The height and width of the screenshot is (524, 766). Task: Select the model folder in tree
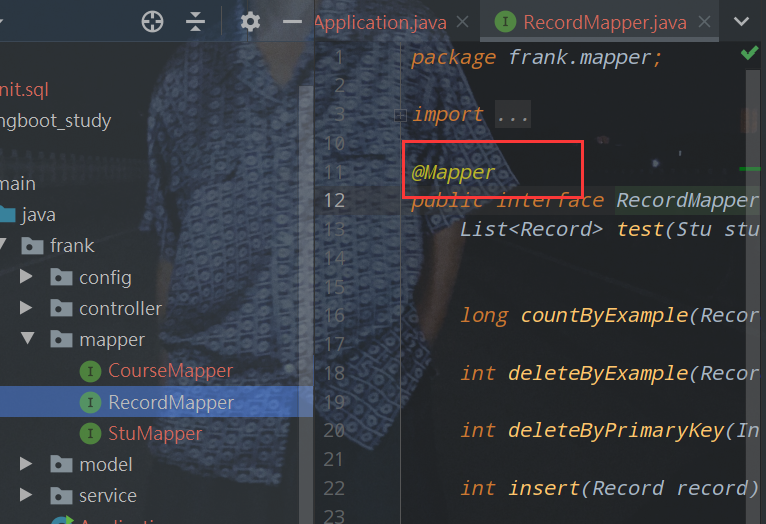(106, 464)
